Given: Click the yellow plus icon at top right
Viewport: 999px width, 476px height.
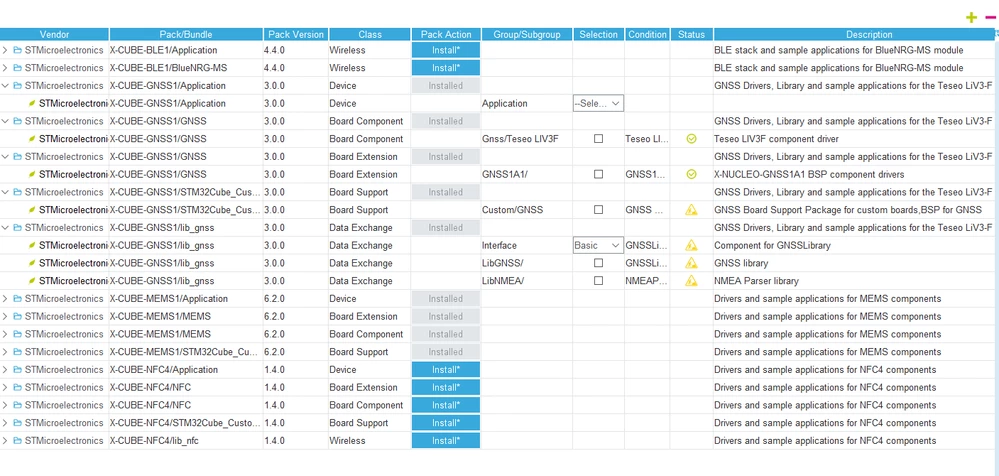Looking at the screenshot, I should tap(971, 17).
